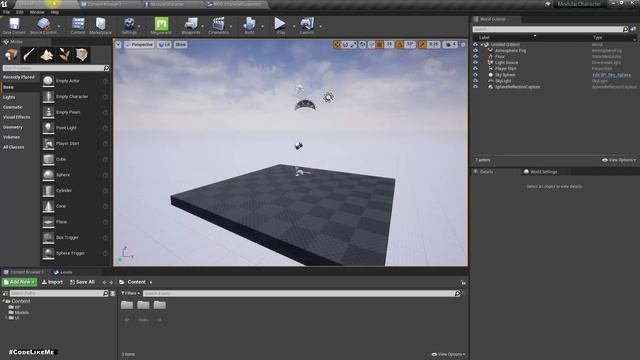Toggle grid snapping in viewport
640x360 pixels.
click(x=380, y=44)
